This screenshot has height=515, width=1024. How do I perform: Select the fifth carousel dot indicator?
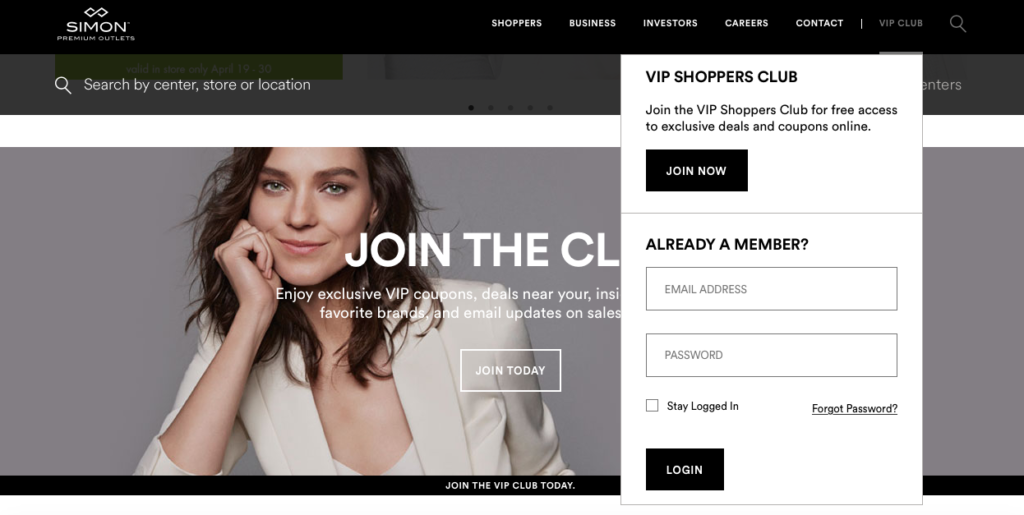point(549,108)
